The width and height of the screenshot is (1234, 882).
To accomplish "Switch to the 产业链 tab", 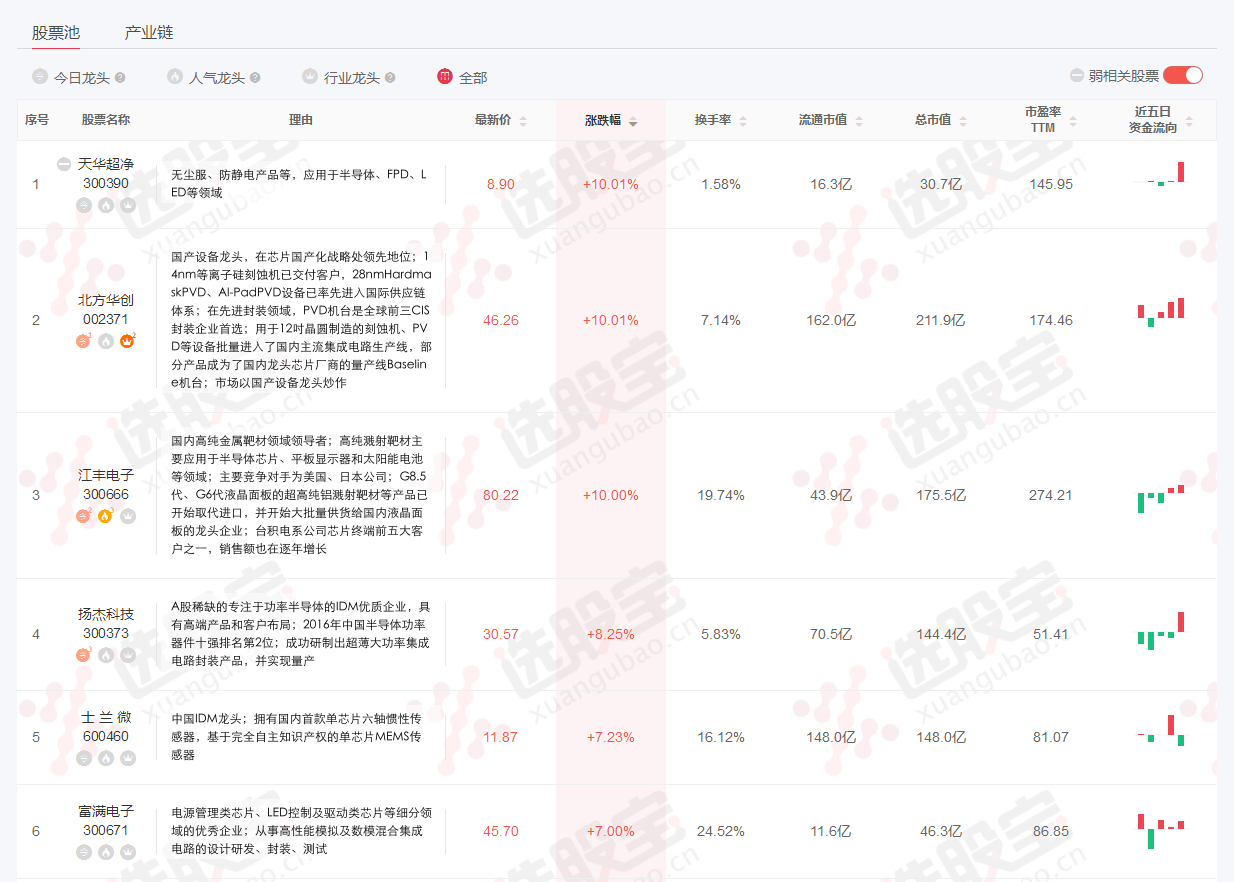I will pos(149,32).
